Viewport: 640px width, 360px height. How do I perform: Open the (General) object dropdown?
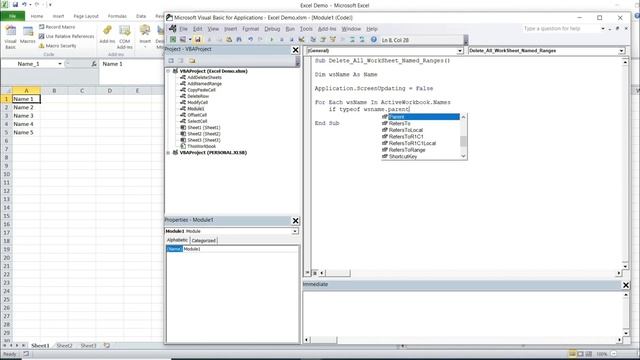coord(460,51)
